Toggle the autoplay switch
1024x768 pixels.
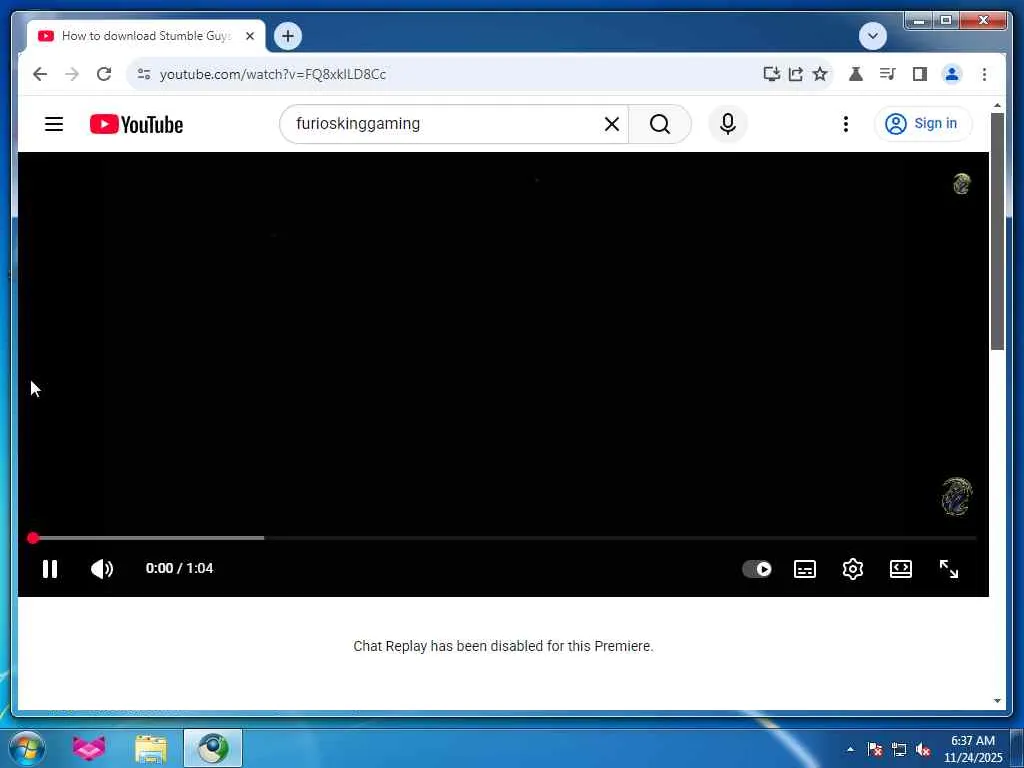coord(757,569)
